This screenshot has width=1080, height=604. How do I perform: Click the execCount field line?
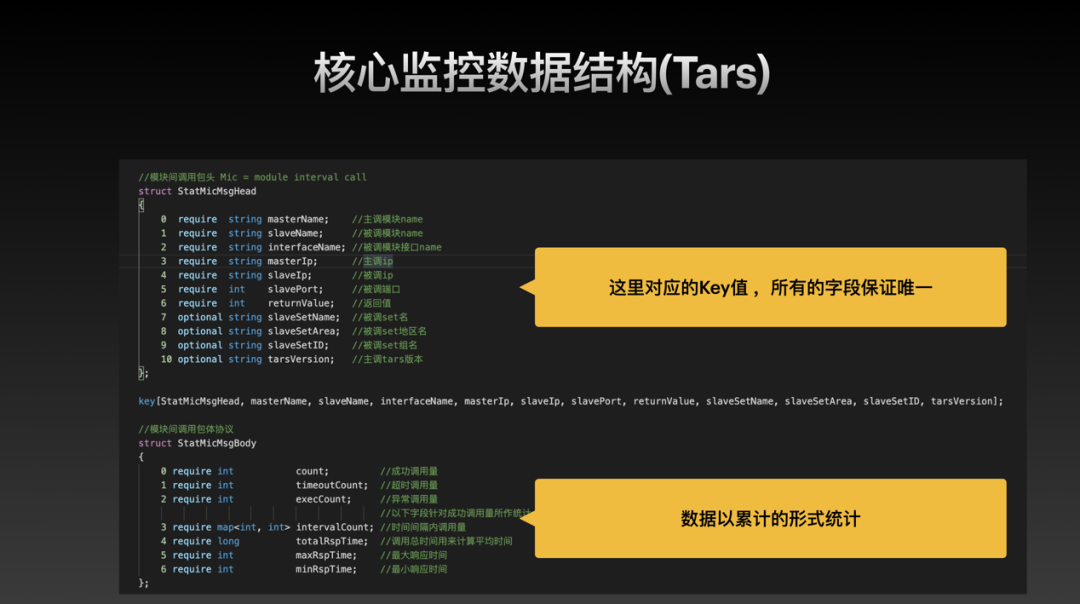(x=299, y=499)
